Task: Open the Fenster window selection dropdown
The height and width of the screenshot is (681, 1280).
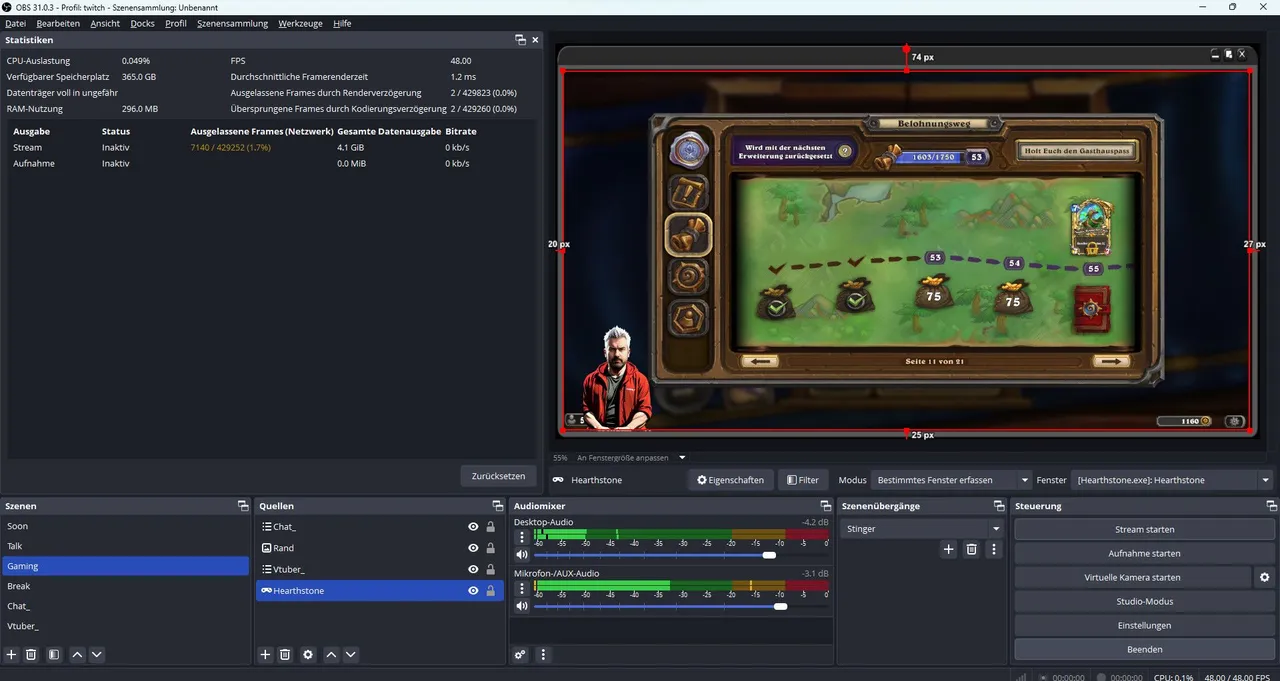Action: point(1172,480)
